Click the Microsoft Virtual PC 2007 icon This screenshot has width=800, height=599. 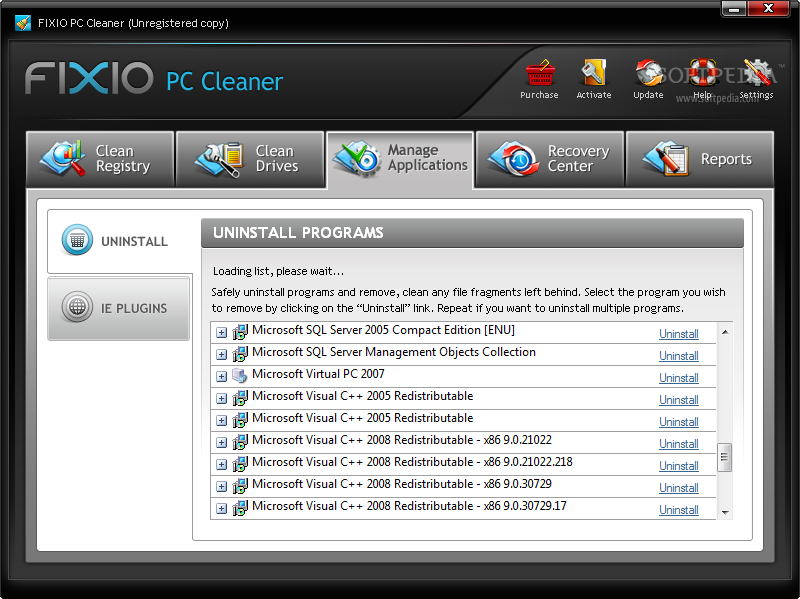coord(239,376)
